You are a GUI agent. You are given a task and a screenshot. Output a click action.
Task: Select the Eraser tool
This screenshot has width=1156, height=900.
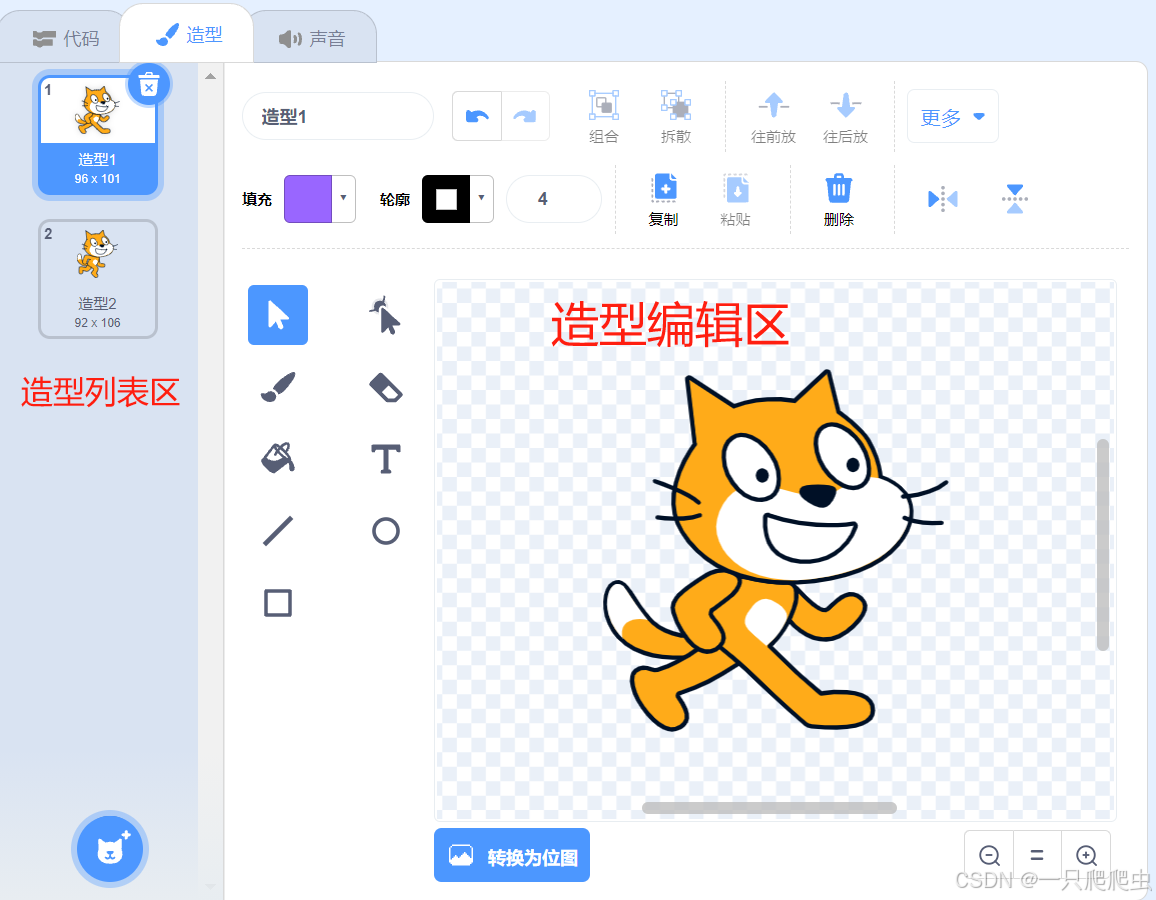click(x=385, y=387)
